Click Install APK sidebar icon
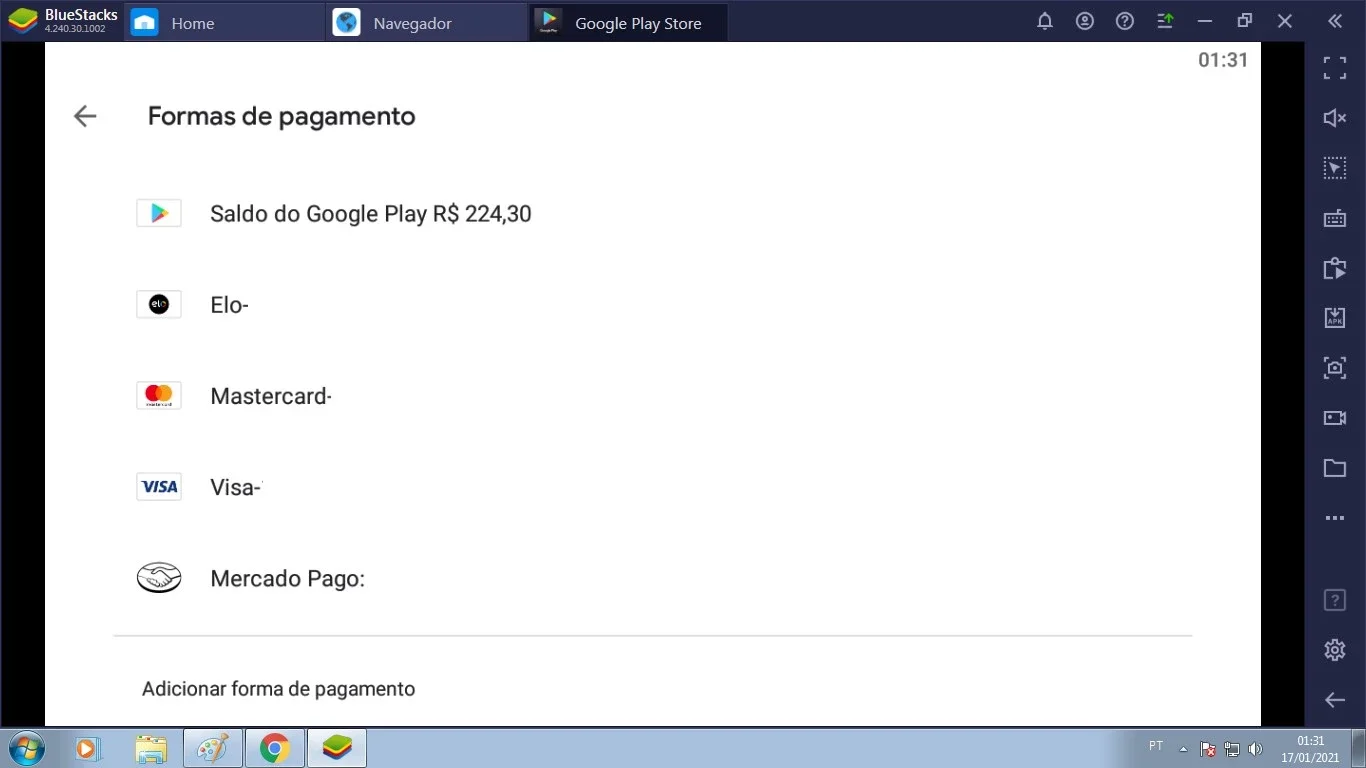The image size is (1366, 768). pyautogui.click(x=1335, y=317)
